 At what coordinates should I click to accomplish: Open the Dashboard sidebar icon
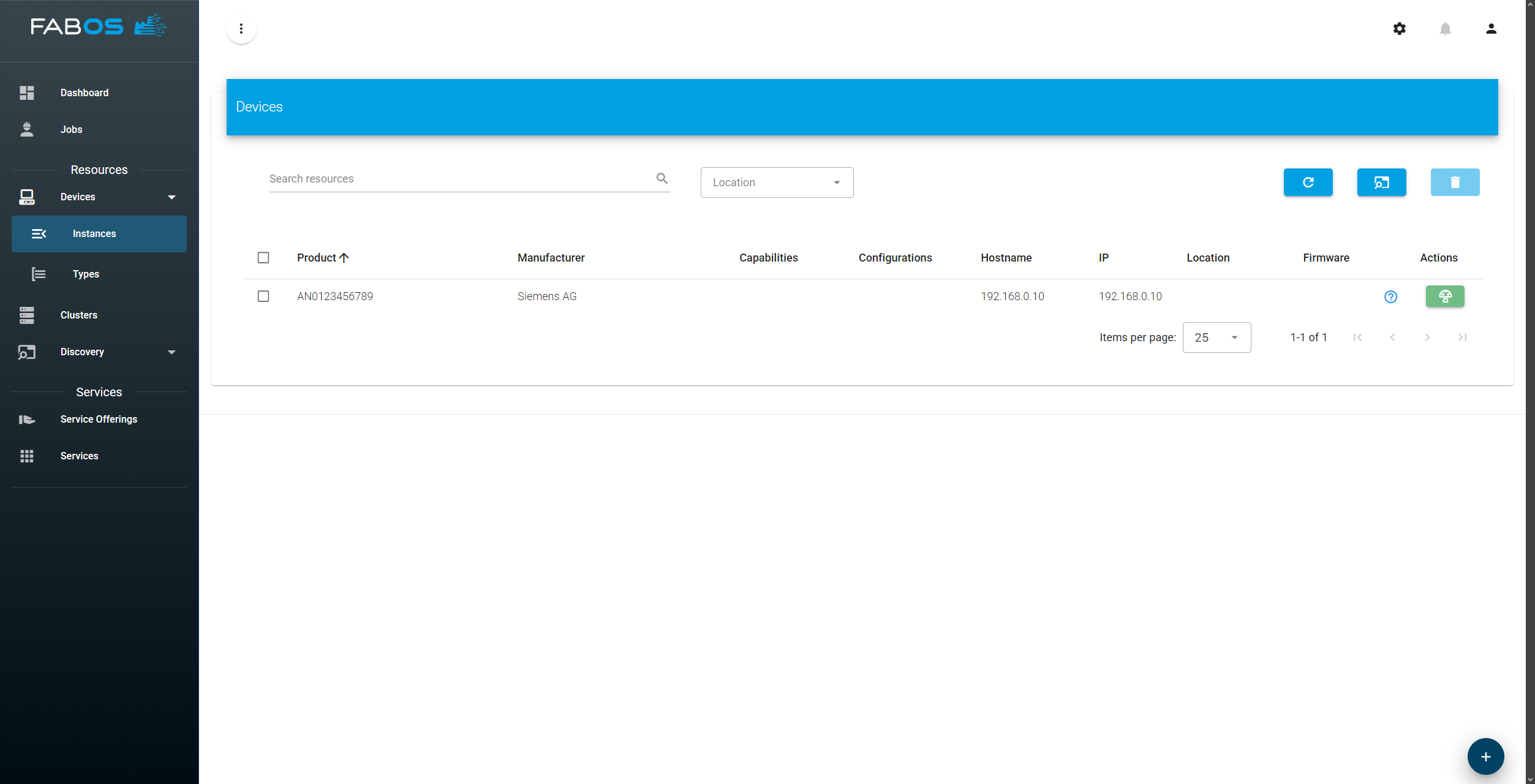point(27,92)
